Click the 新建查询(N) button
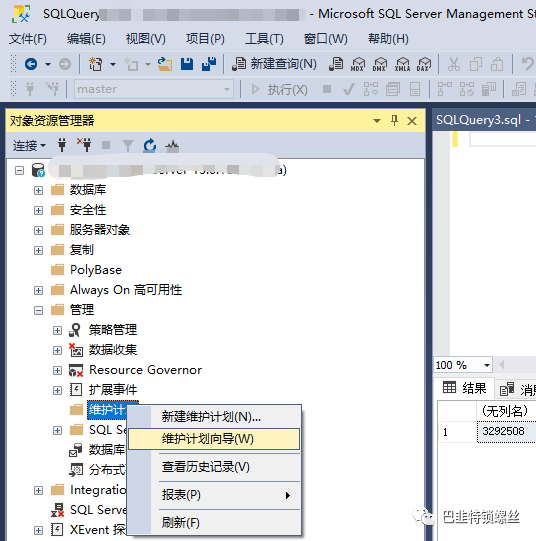536x541 pixels. tap(274, 64)
